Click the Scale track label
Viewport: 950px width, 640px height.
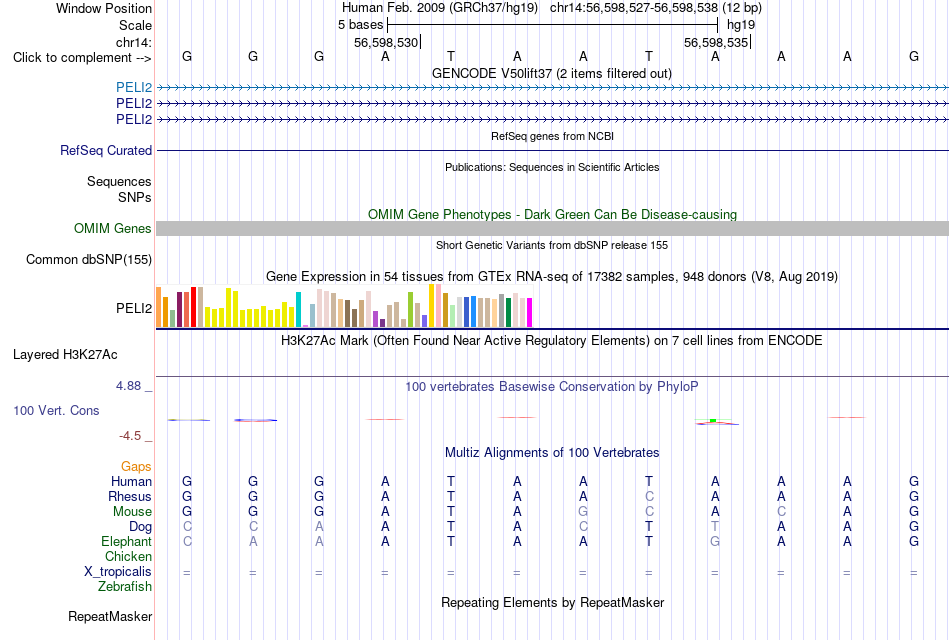[136, 25]
